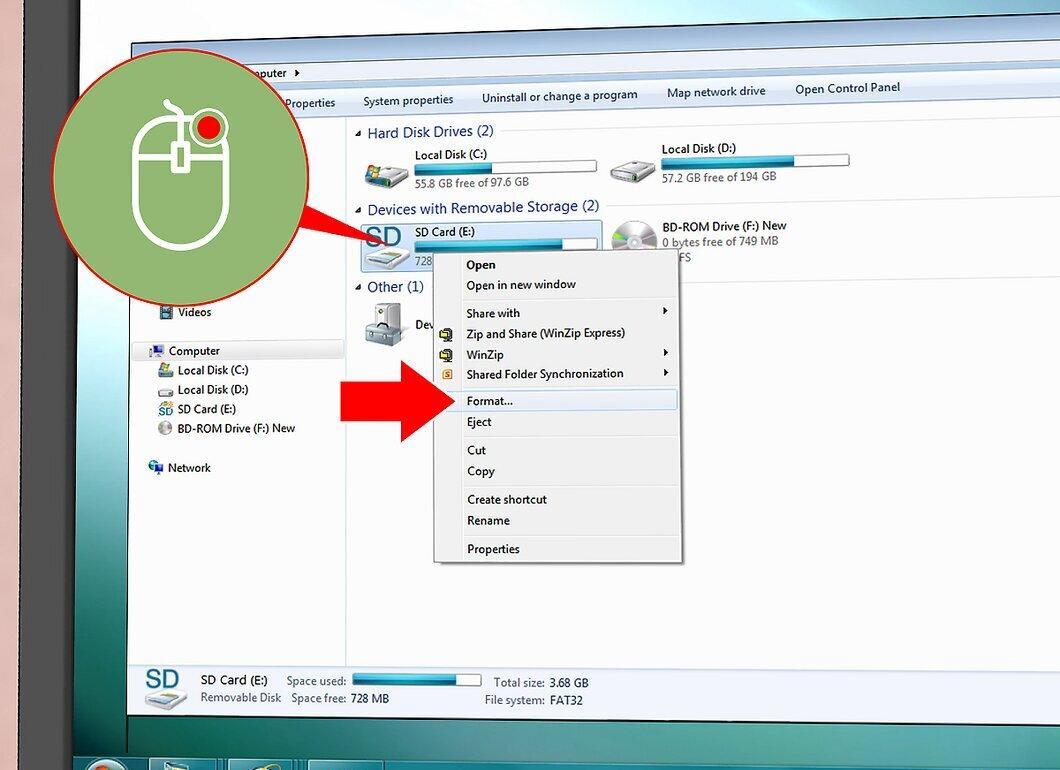Click the Videos library icon in sidebar
Viewport: 1060px width, 770px height.
pyautogui.click(x=166, y=312)
